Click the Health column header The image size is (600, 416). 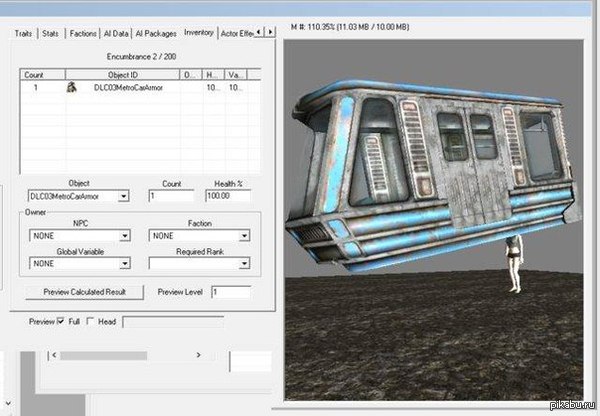pos(214,75)
